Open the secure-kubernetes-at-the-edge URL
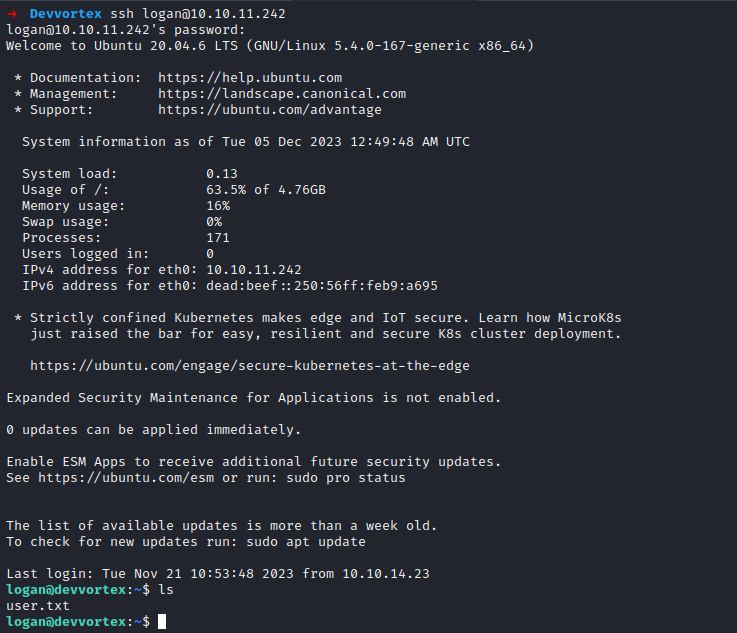 [250, 366]
